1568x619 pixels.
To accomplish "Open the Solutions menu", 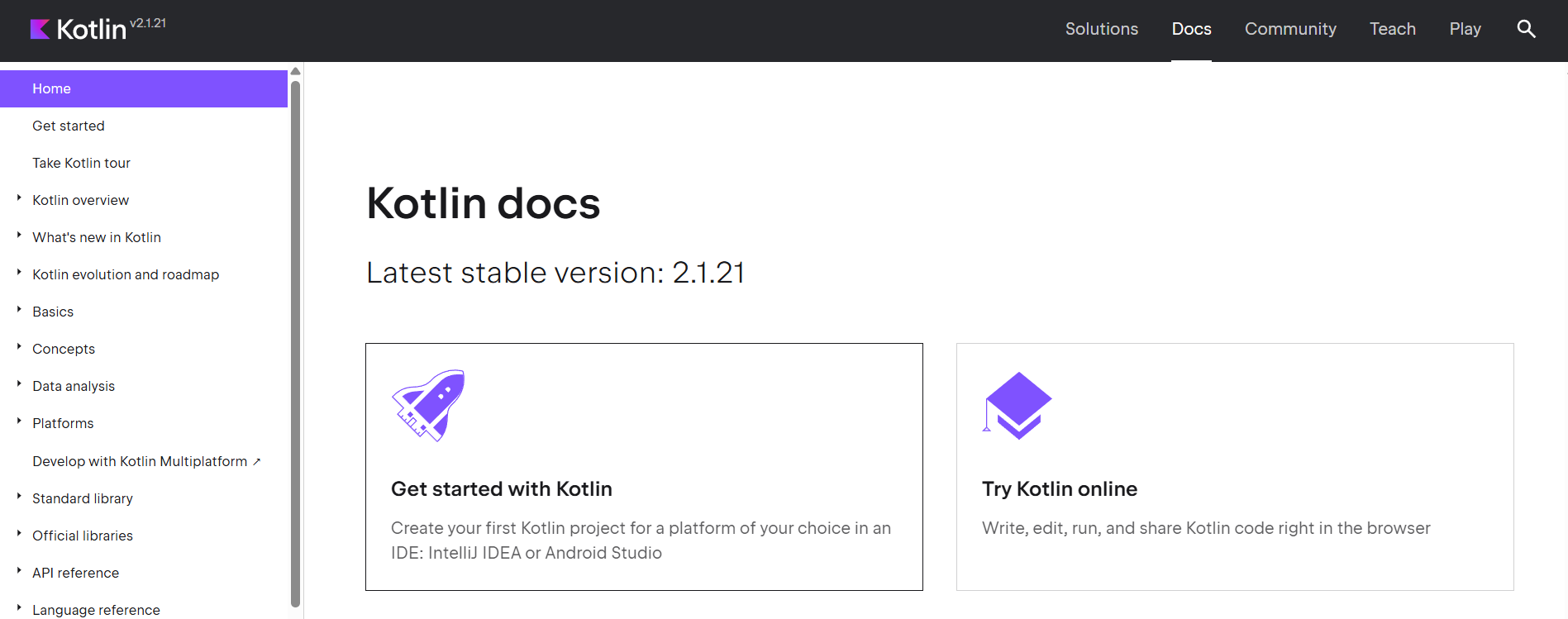I will pyautogui.click(x=1101, y=29).
